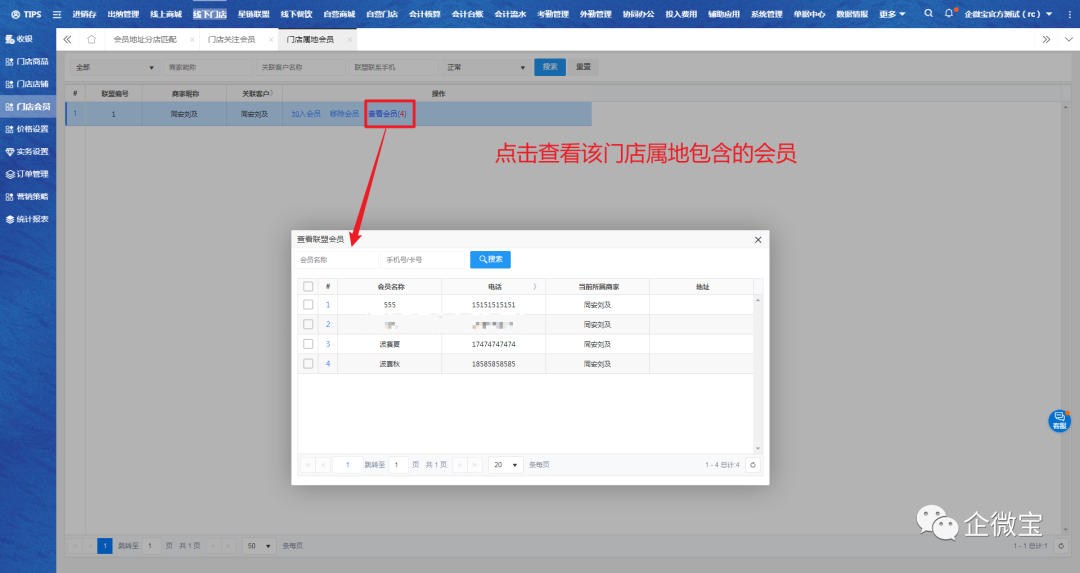
Task: Click the 查看会员(4) link
Action: point(388,114)
